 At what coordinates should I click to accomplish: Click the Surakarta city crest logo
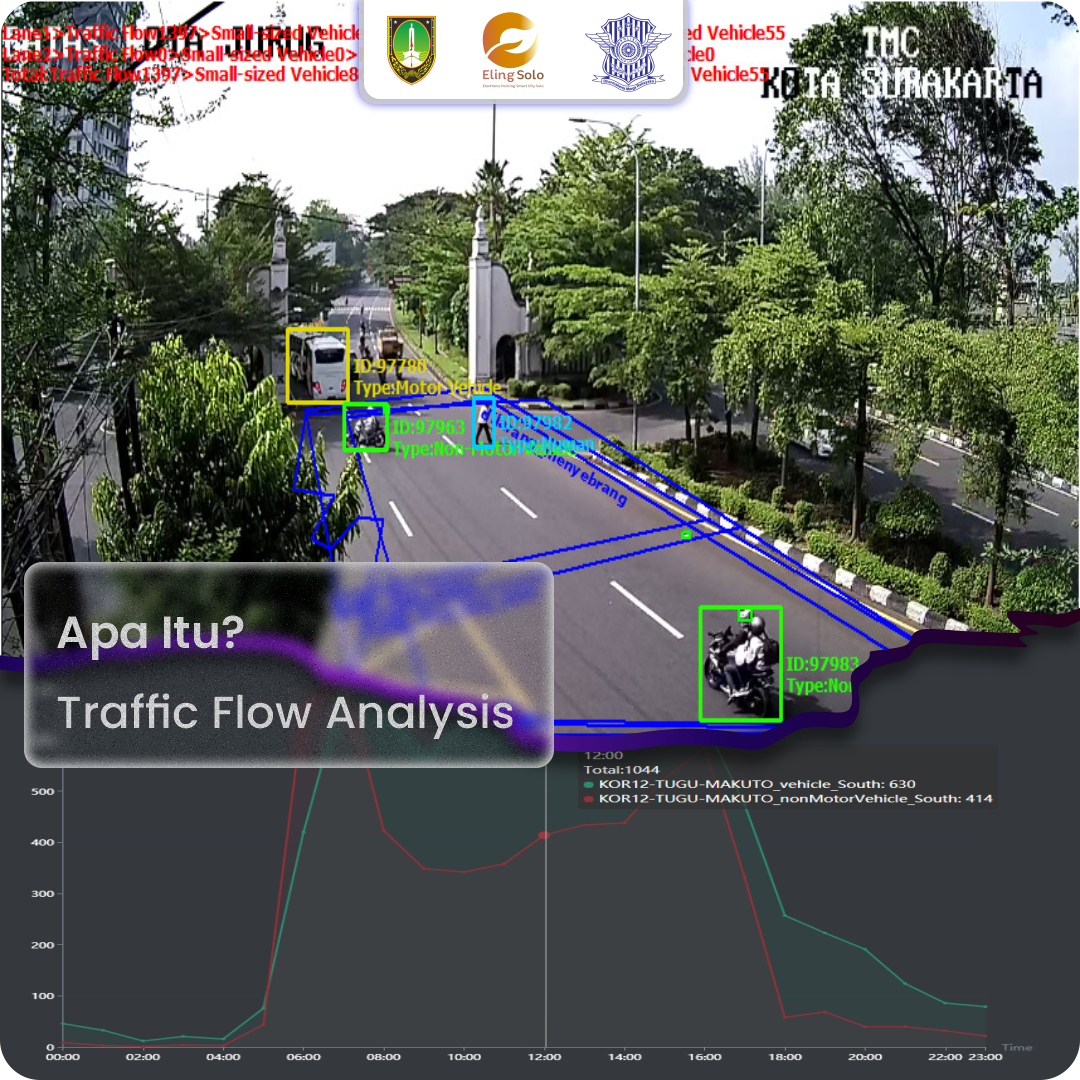411,49
